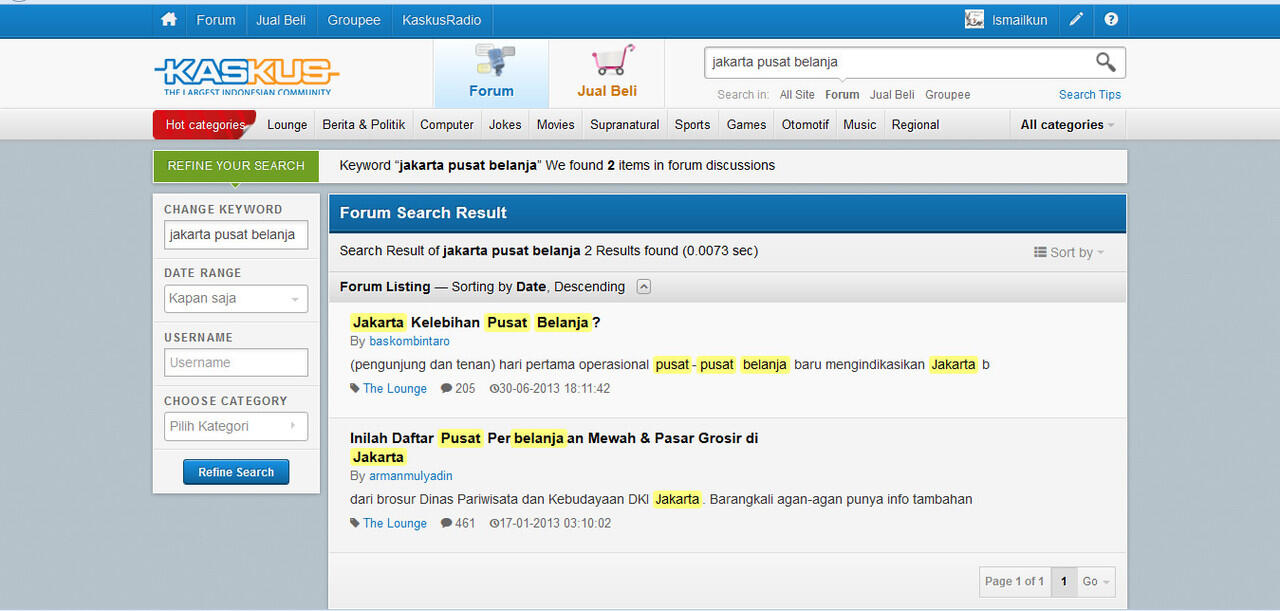Screen dimensions: 1280x611
Task: Open Forum in the top navigation bar
Action: coord(216,20)
